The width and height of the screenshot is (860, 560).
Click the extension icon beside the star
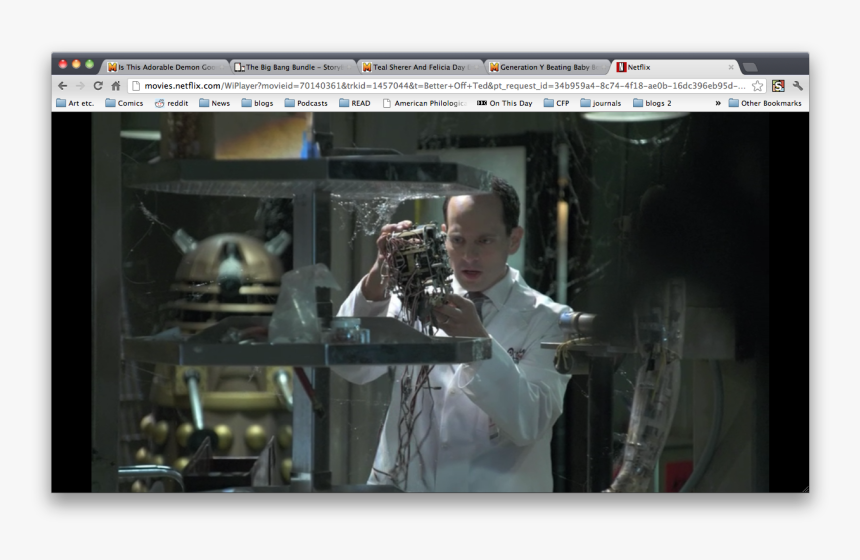coord(778,86)
